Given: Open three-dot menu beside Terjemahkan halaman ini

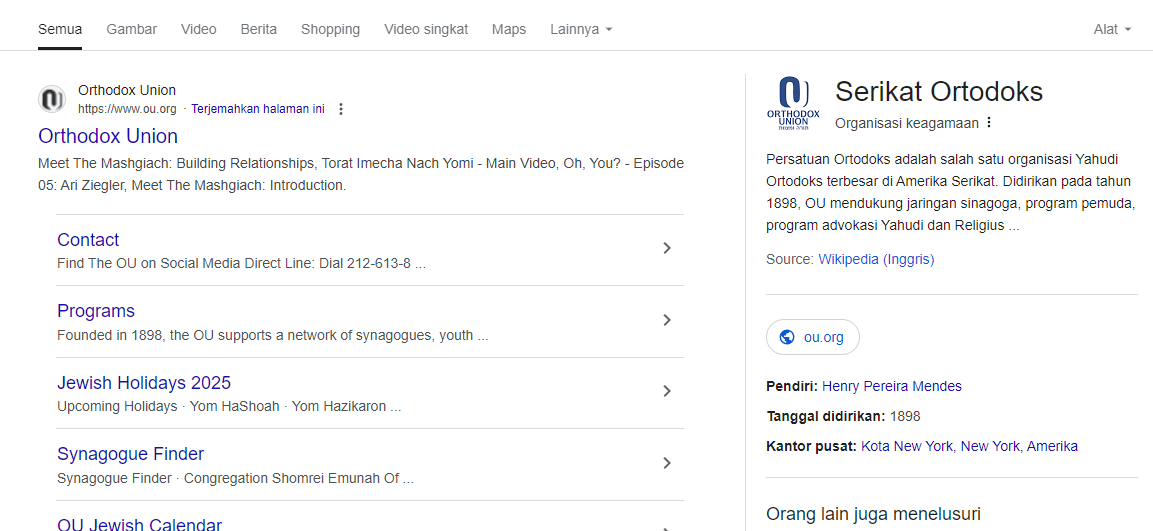Looking at the screenshot, I should 340,109.
